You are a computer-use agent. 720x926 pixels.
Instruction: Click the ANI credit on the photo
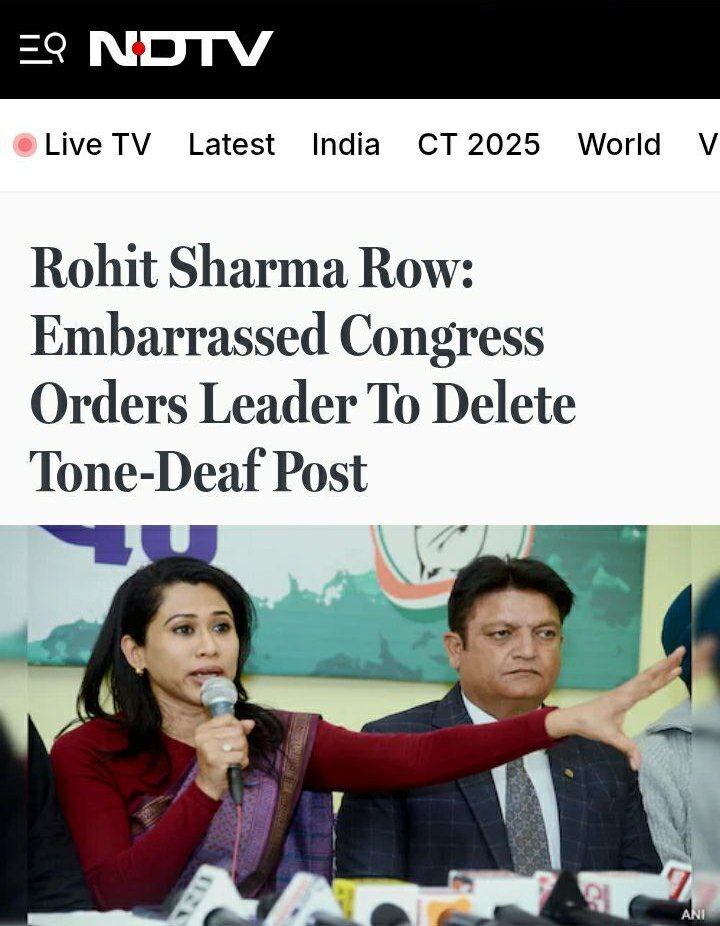pos(693,914)
